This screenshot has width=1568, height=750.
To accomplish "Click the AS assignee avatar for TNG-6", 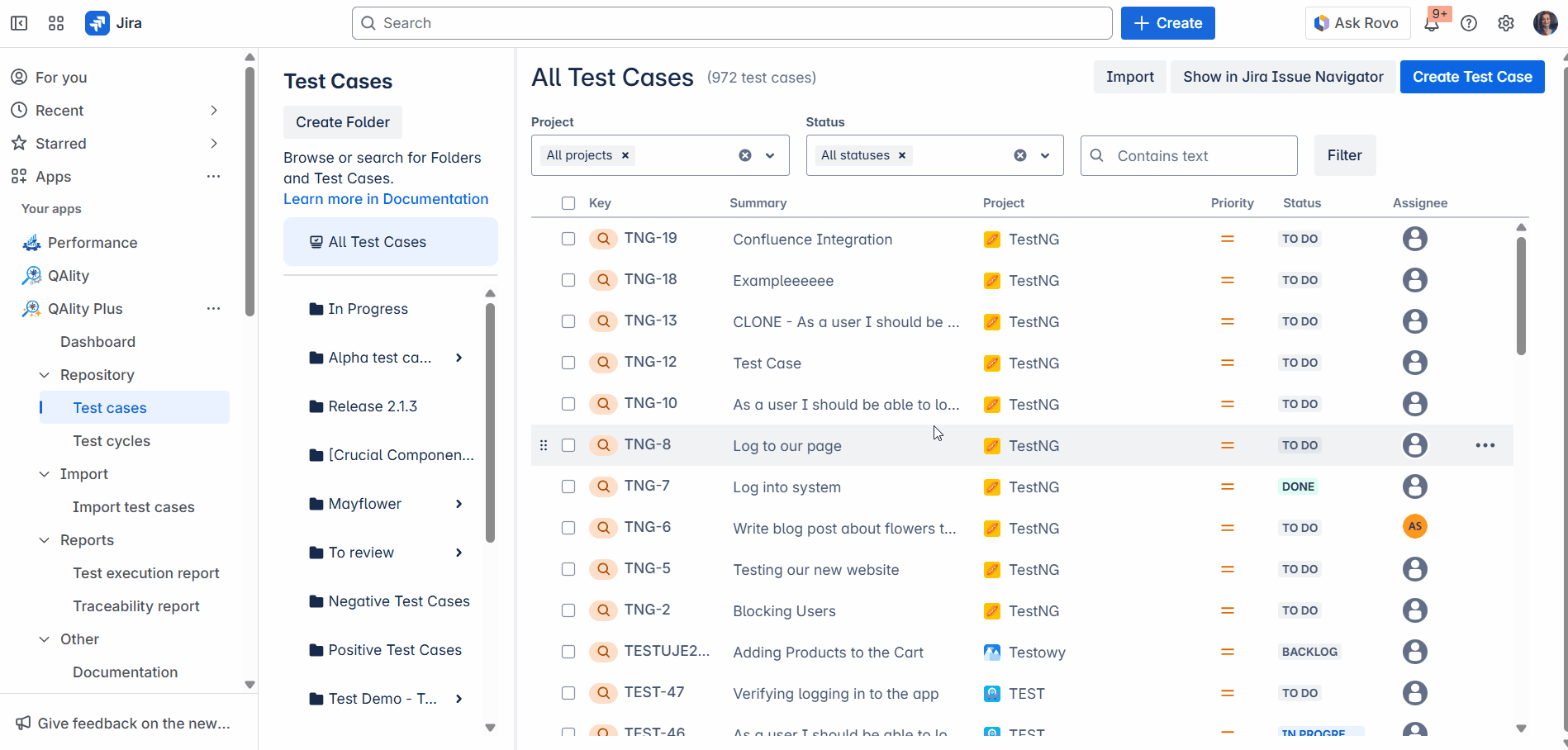I will click(x=1415, y=526).
